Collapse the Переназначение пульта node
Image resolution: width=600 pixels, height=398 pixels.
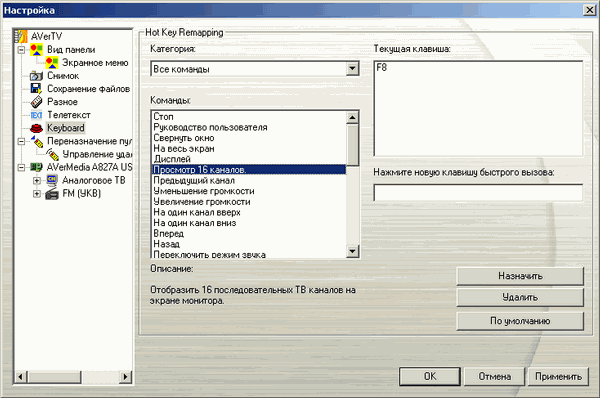(21, 141)
